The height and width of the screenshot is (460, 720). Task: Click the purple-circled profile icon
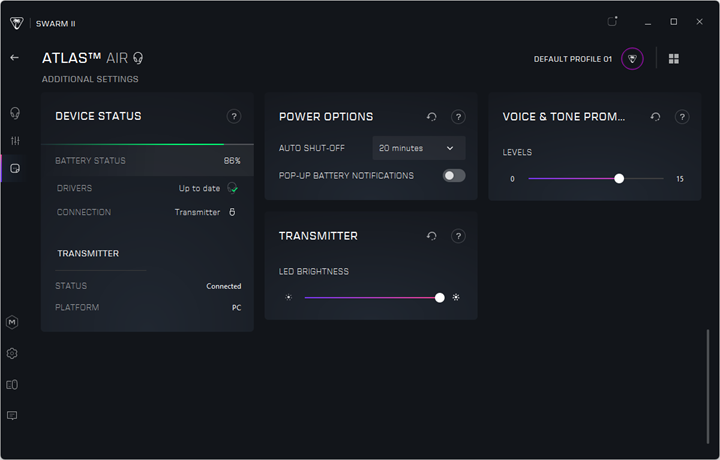click(x=632, y=59)
